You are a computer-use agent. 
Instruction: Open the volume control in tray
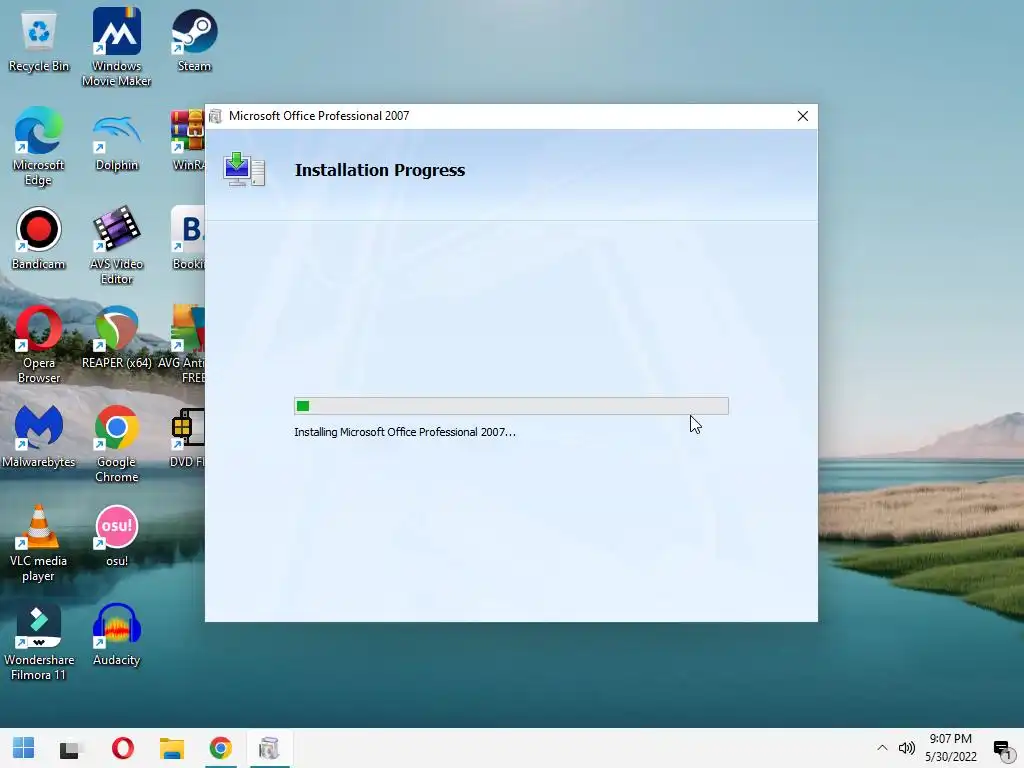click(906, 748)
